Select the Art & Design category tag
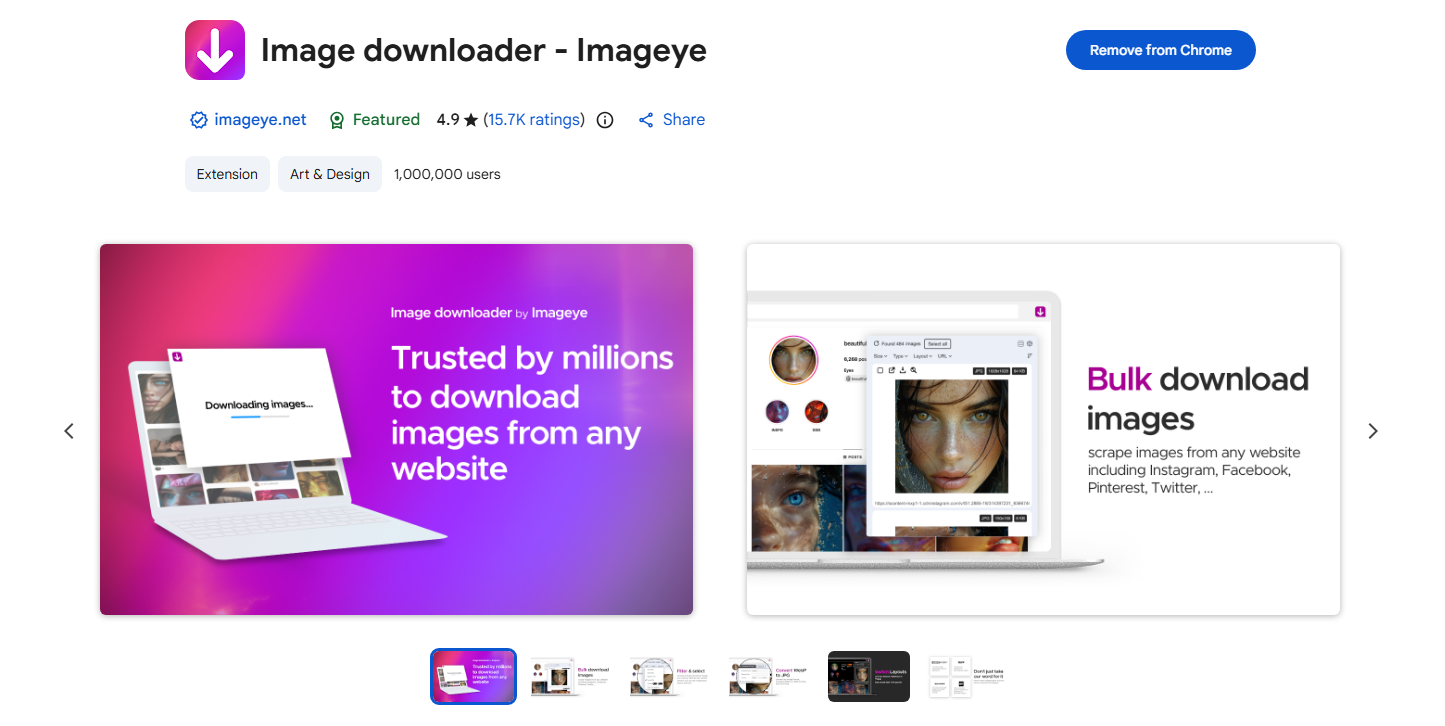Image resolution: width=1445 pixels, height=726 pixels. 330,173
